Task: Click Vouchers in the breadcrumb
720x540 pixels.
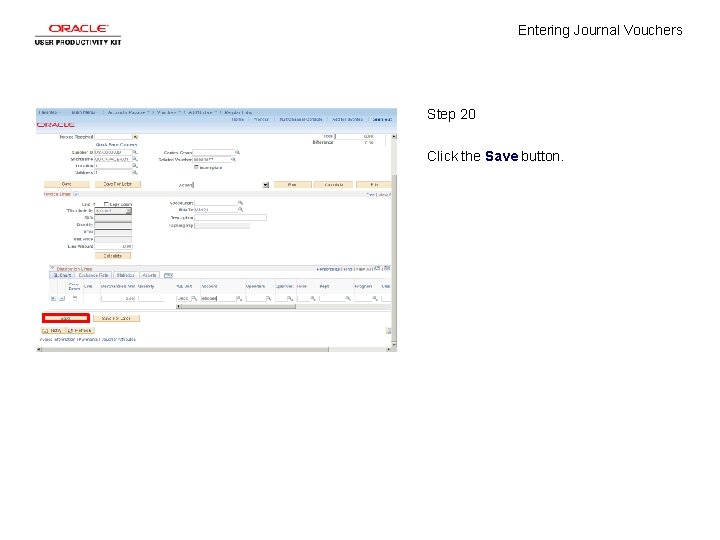Action: pyautogui.click(x=167, y=112)
